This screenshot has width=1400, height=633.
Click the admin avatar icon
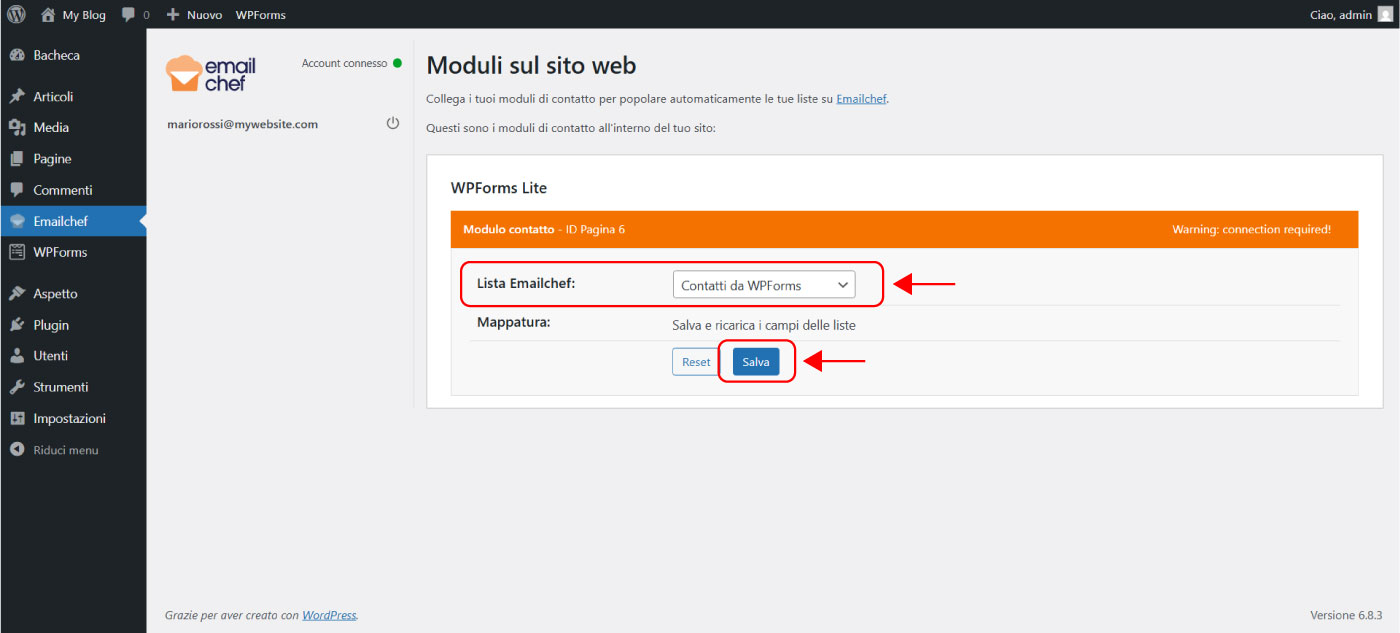(x=1384, y=15)
